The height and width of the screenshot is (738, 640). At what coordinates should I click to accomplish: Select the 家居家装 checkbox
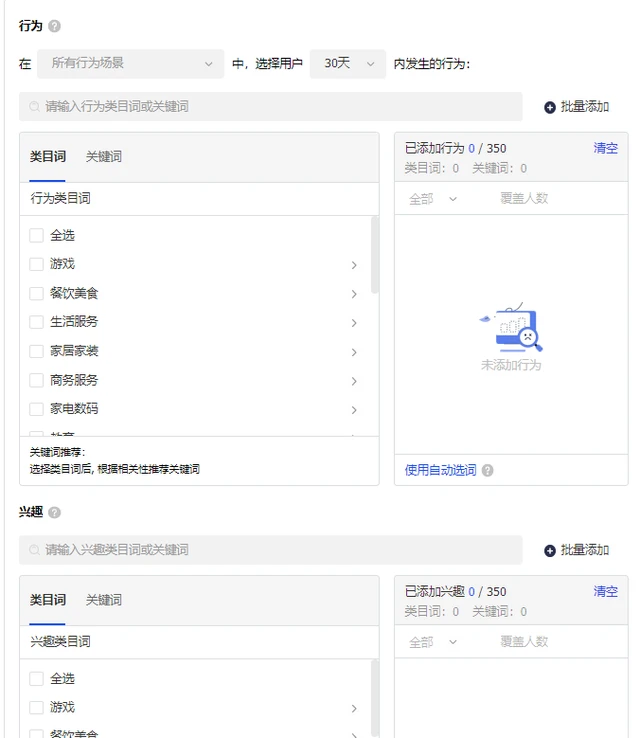coord(36,352)
